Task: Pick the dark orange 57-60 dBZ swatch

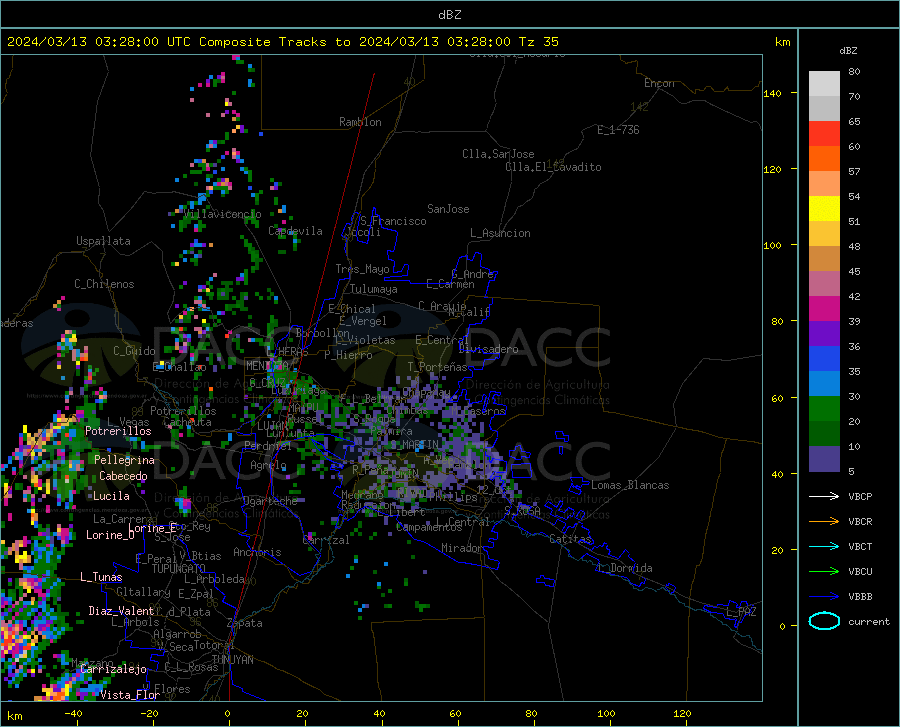Action: point(824,159)
